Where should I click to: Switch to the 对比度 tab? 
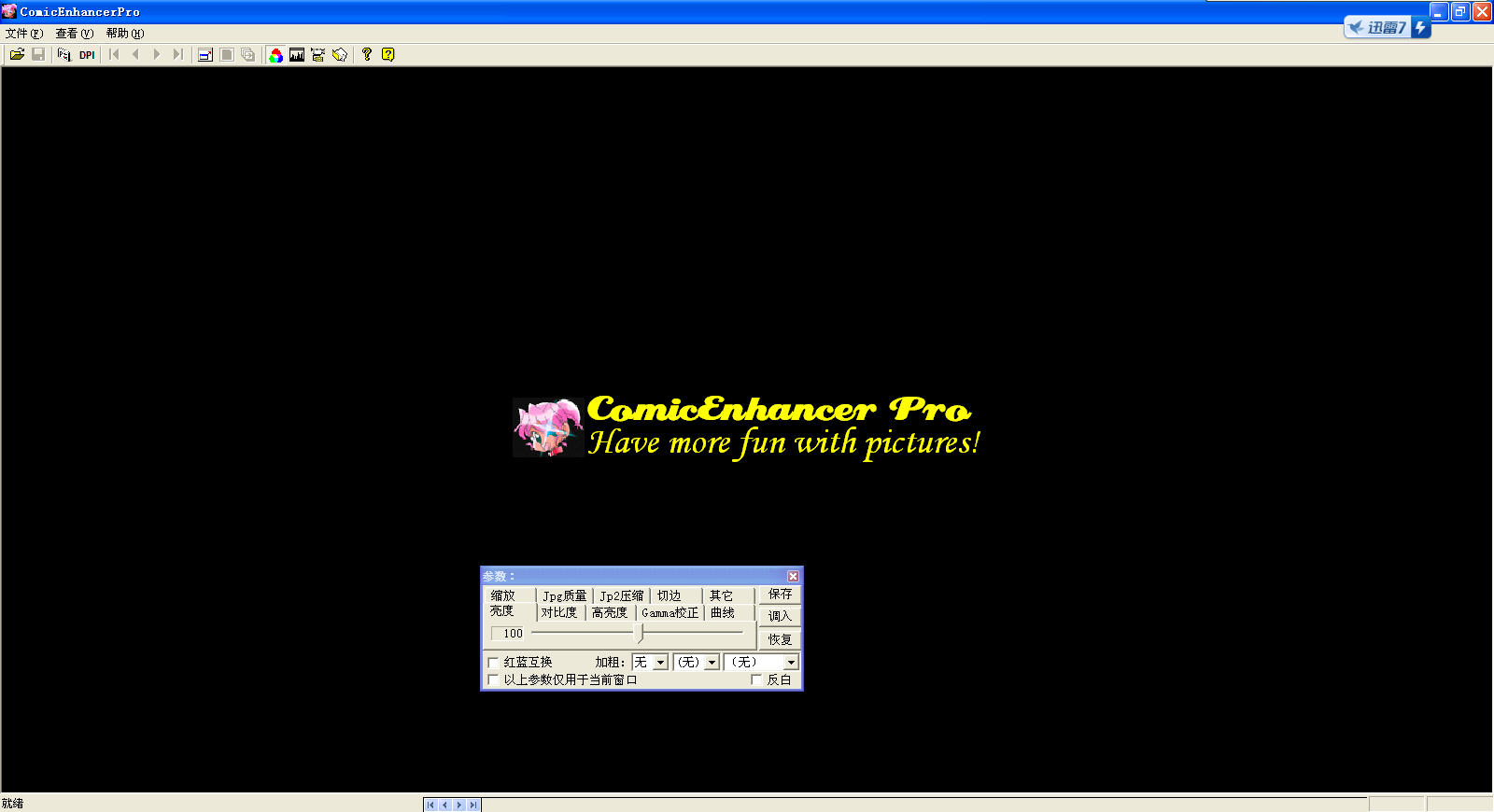click(559, 612)
